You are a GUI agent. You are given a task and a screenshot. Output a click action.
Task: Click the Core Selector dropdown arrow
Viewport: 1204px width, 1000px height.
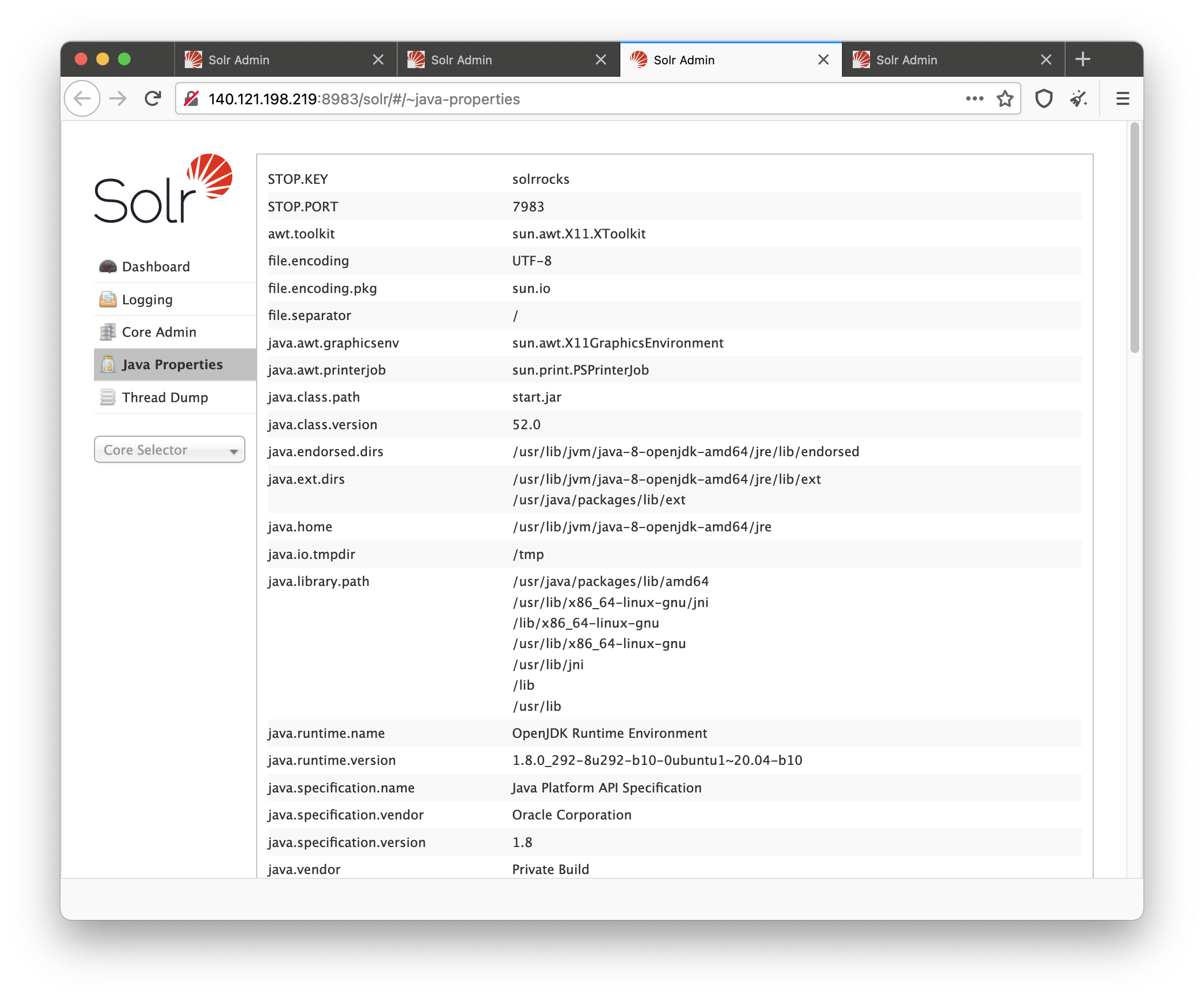(233, 451)
